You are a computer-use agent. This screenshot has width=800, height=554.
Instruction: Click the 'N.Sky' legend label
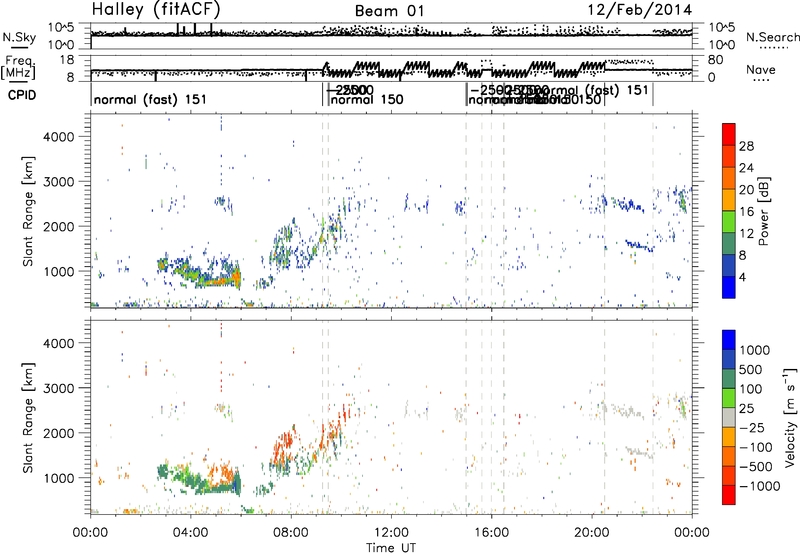[x=19, y=37]
